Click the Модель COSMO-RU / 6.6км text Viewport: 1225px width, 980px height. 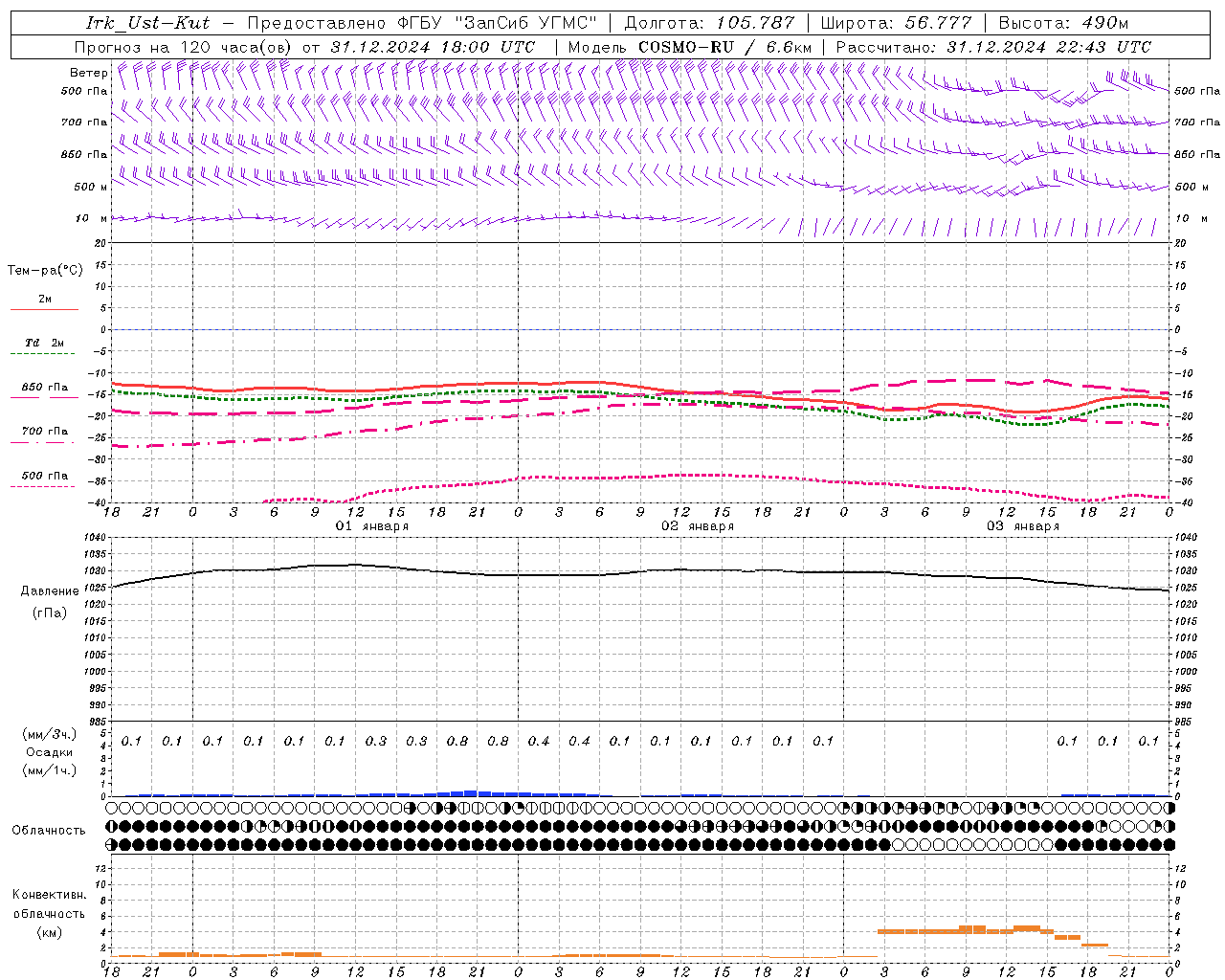tap(690, 47)
